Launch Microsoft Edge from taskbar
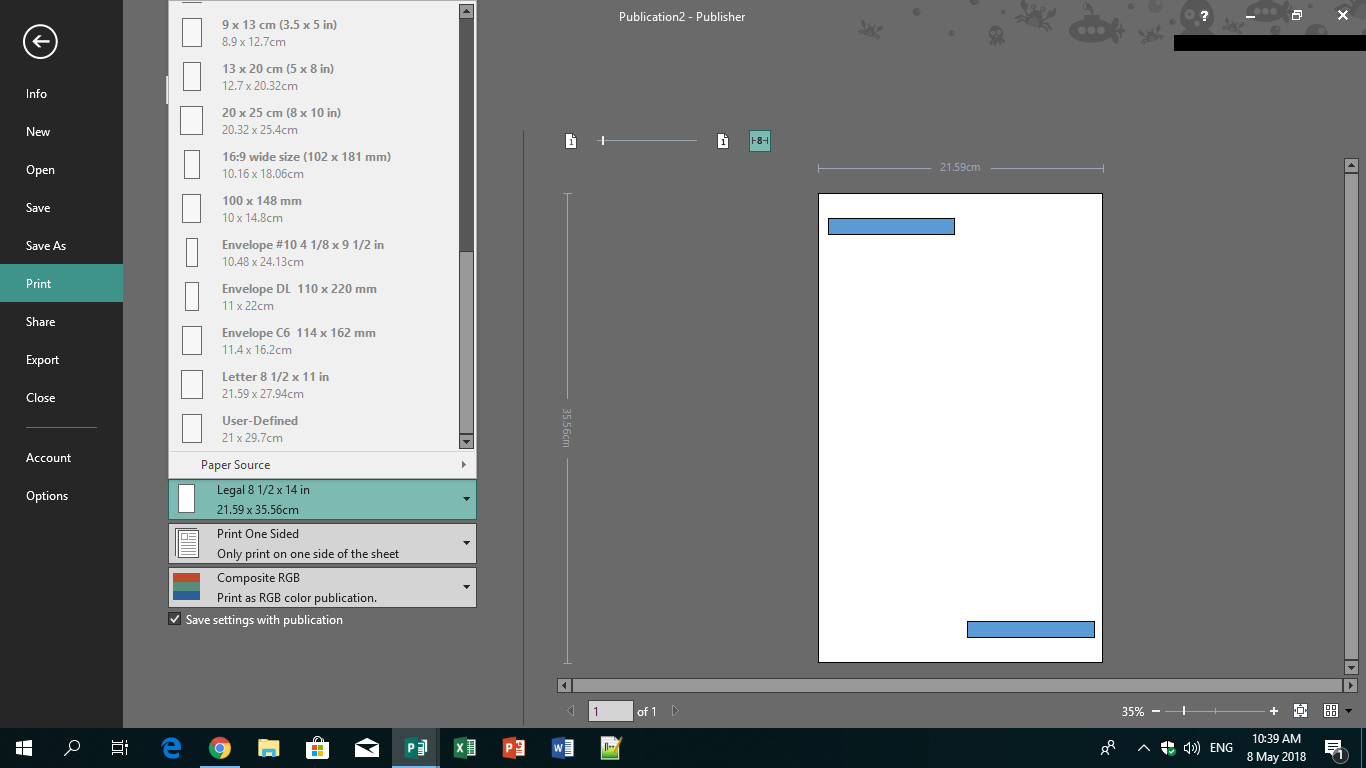Screen dimensions: 1366x768 [x=171, y=748]
